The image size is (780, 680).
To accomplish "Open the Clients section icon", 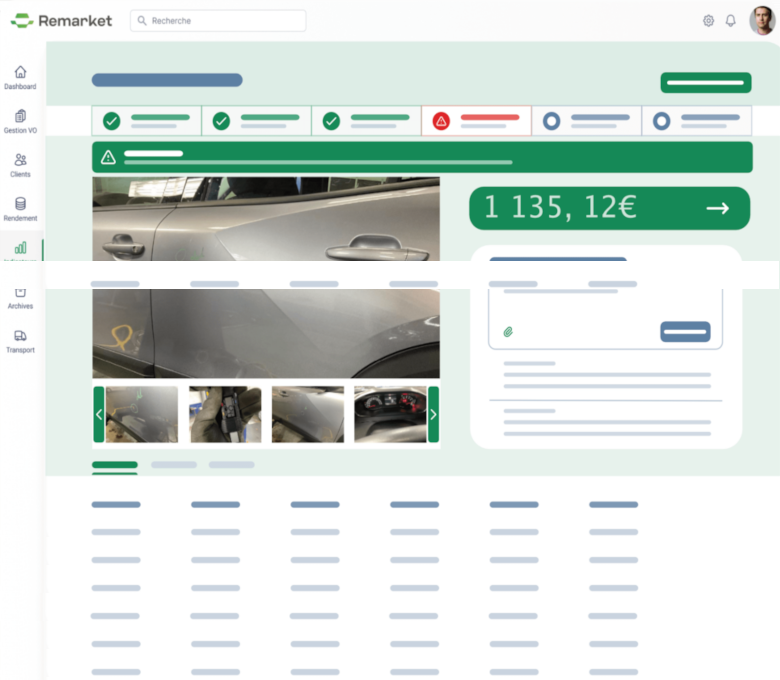I will [x=20, y=160].
